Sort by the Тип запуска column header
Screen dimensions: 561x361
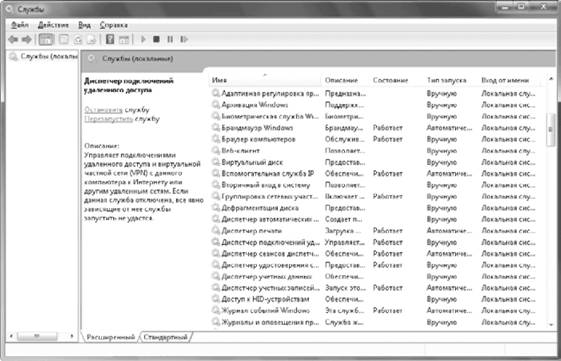tap(451, 80)
